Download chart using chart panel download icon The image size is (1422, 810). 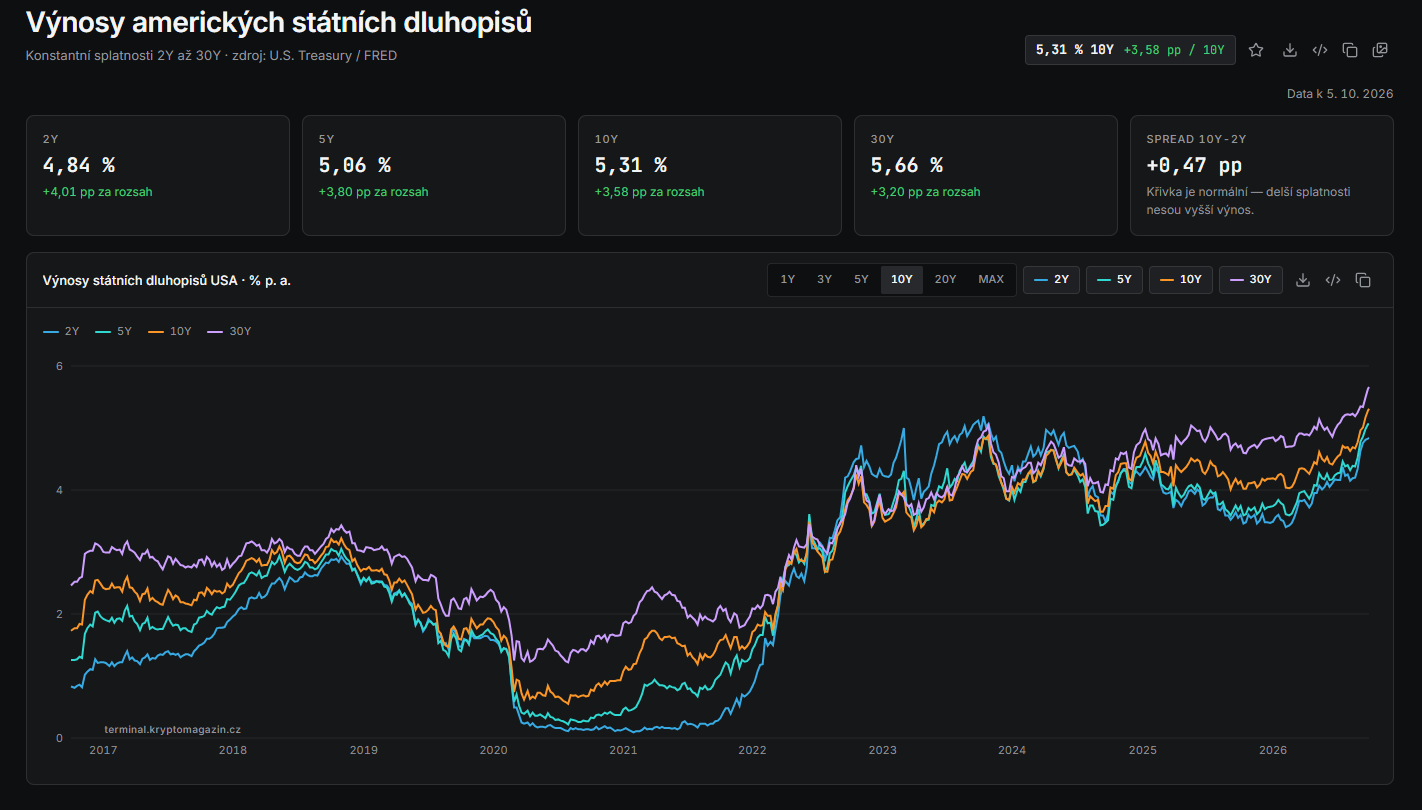1303,280
